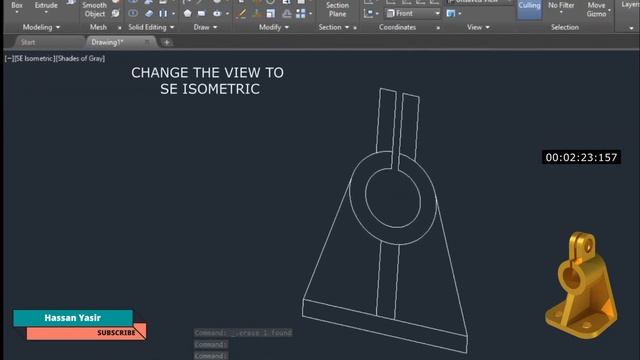Click the Hassan Yasir name banner
Image resolution: width=640 pixels, height=360 pixels.
pyautogui.click(x=73, y=318)
